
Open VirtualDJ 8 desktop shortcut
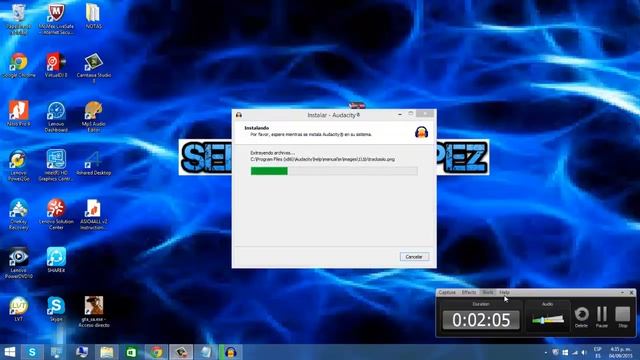[56, 65]
